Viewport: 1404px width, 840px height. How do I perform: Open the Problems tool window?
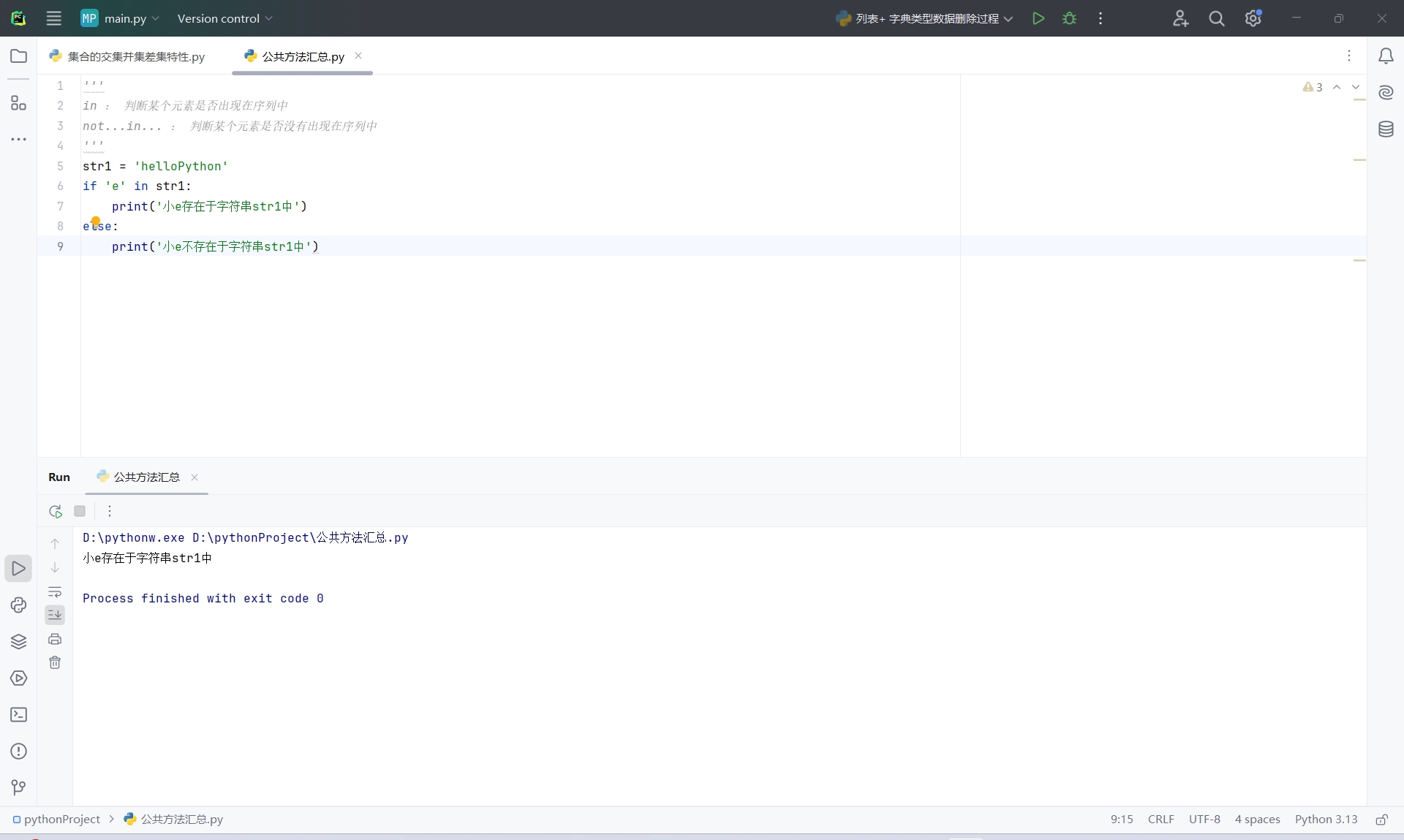(18, 752)
